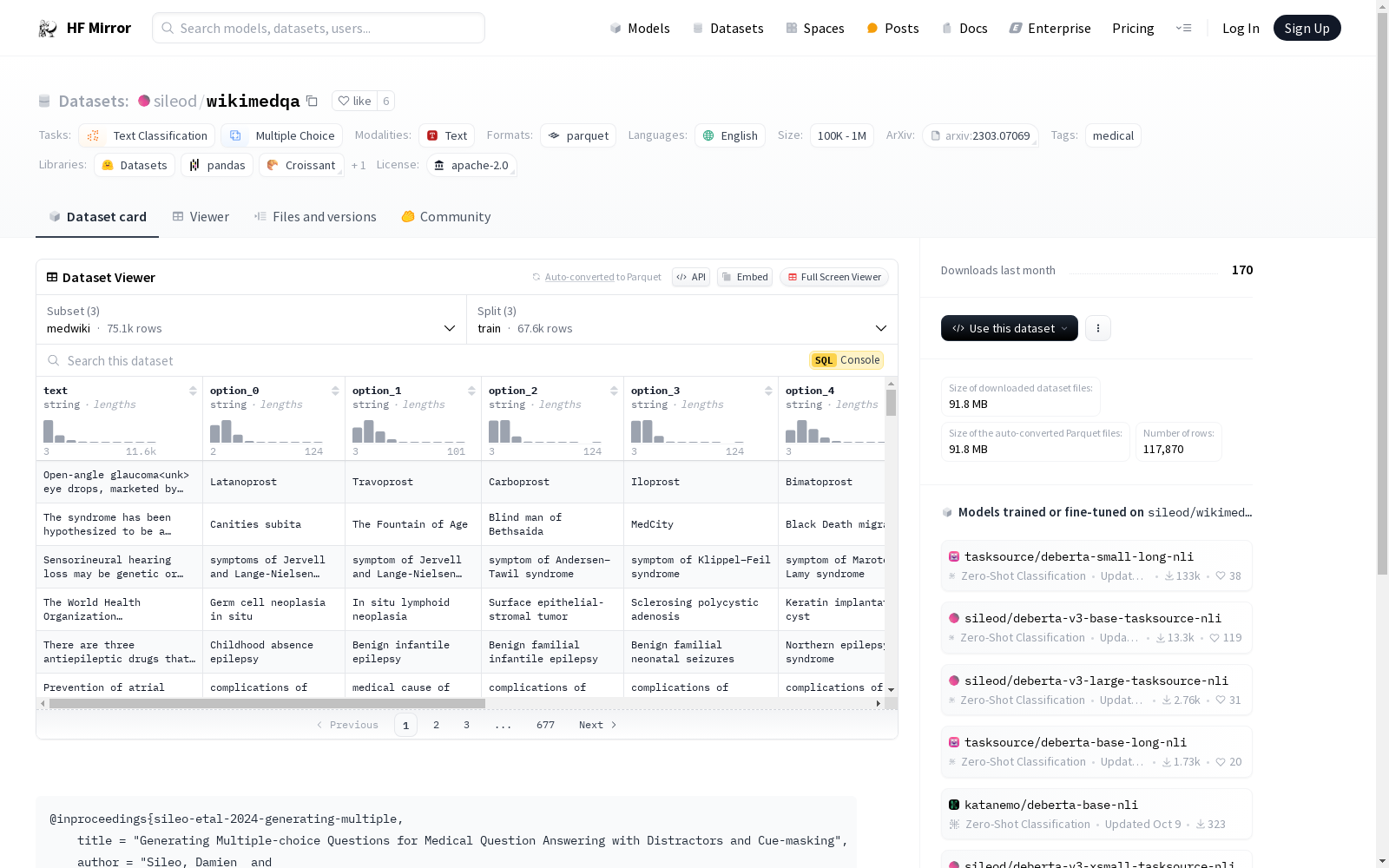Go to the Community tab

point(446,217)
